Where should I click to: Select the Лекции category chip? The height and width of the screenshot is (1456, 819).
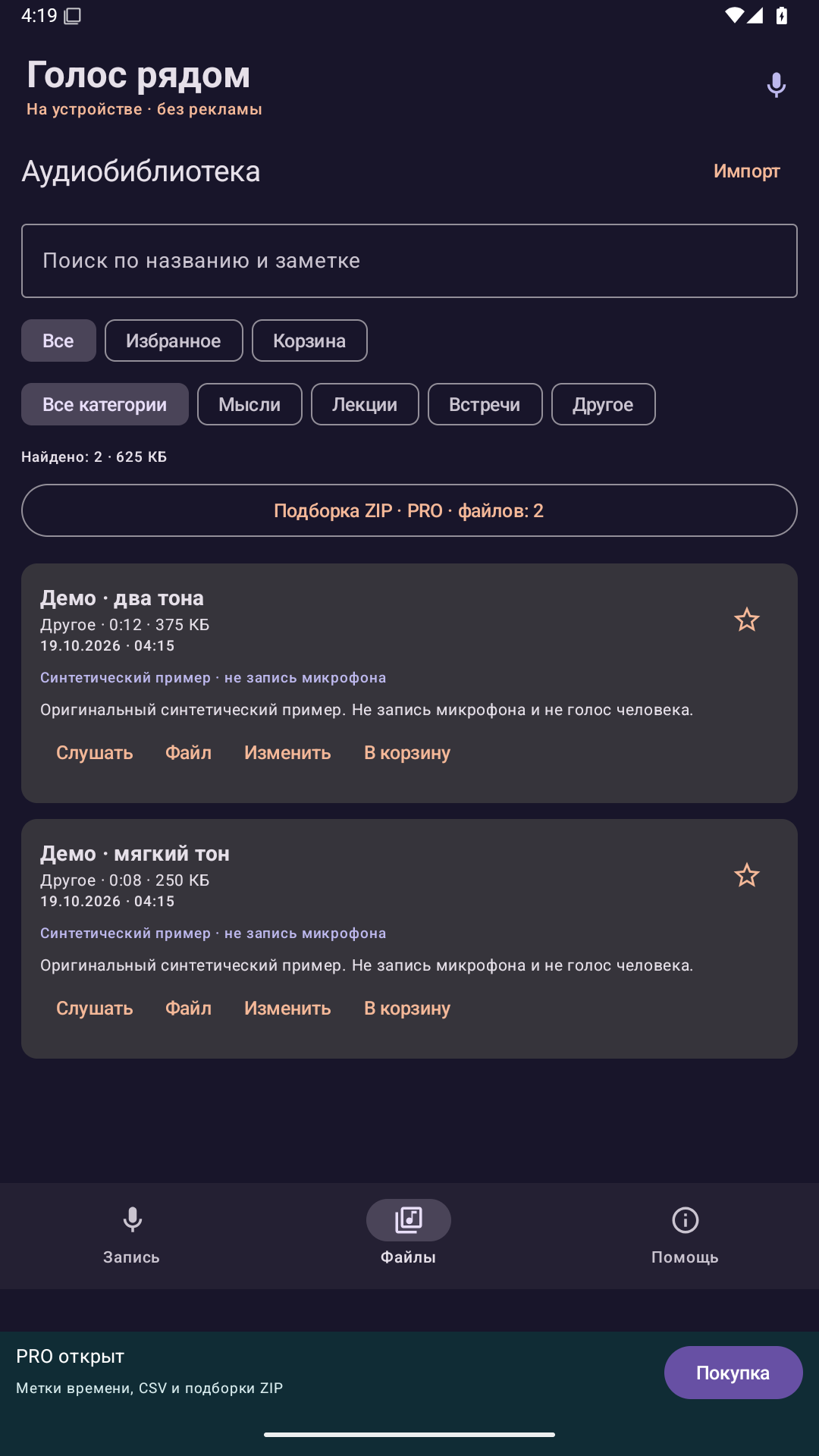click(x=365, y=404)
